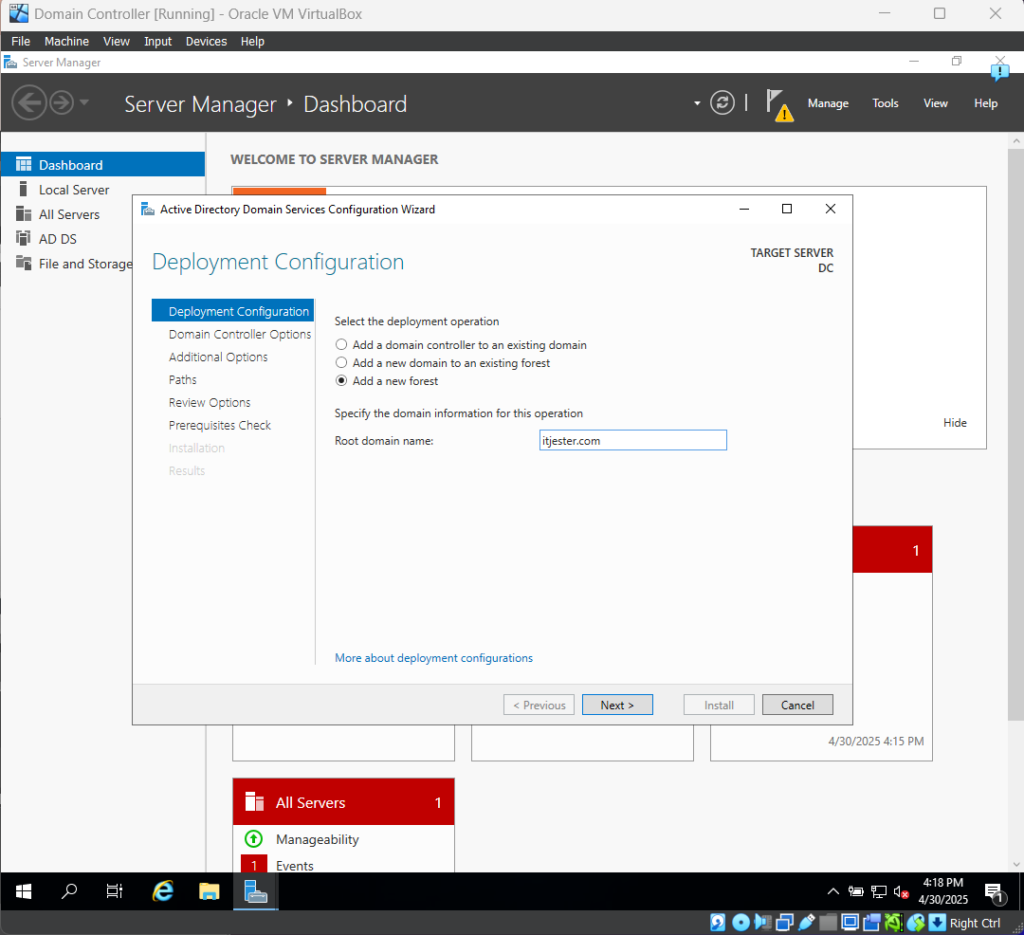This screenshot has height=935, width=1024.
Task: Open taskbar search magnifier
Action: coord(69,891)
